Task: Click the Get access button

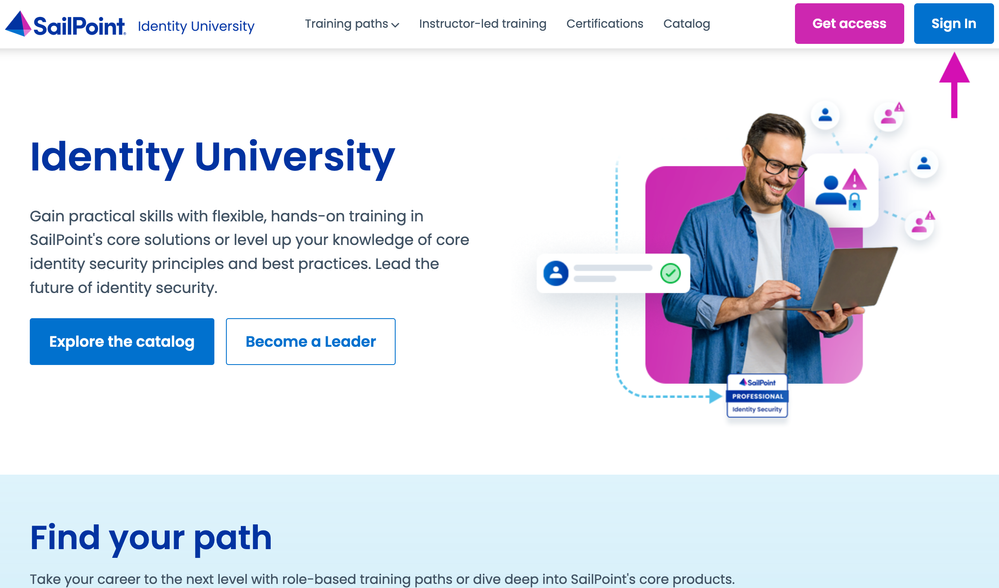Action: pos(849,24)
